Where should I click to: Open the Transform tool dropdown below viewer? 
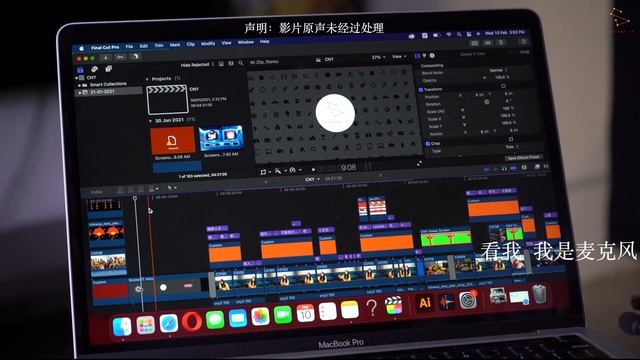pos(265,172)
